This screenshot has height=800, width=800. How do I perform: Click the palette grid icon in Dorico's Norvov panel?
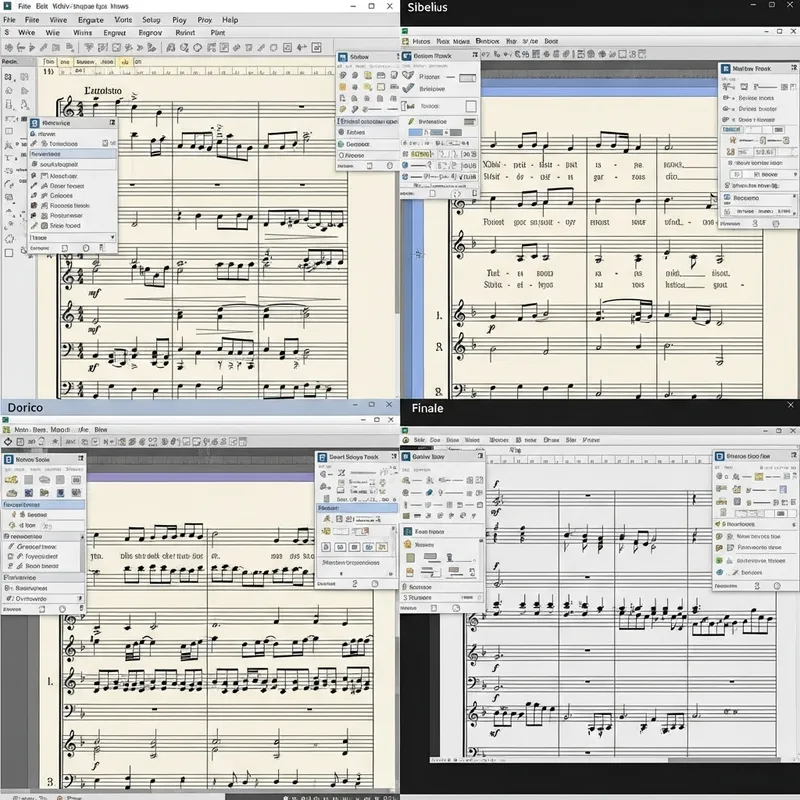(x=30, y=478)
